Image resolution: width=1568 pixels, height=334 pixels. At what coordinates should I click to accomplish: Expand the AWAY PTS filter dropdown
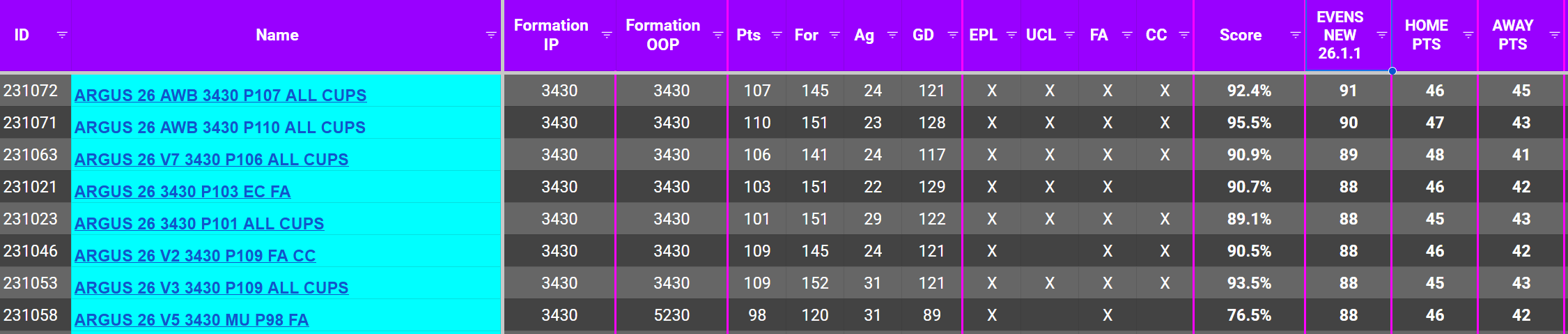coord(1554,35)
